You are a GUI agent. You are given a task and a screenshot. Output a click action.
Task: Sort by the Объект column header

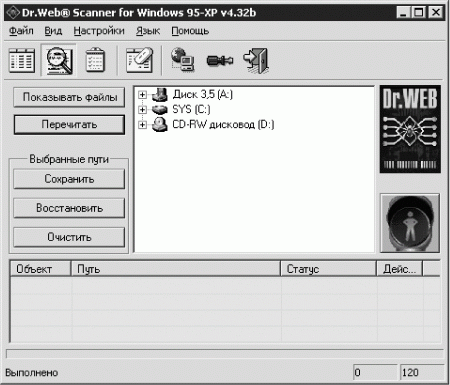[41, 269]
